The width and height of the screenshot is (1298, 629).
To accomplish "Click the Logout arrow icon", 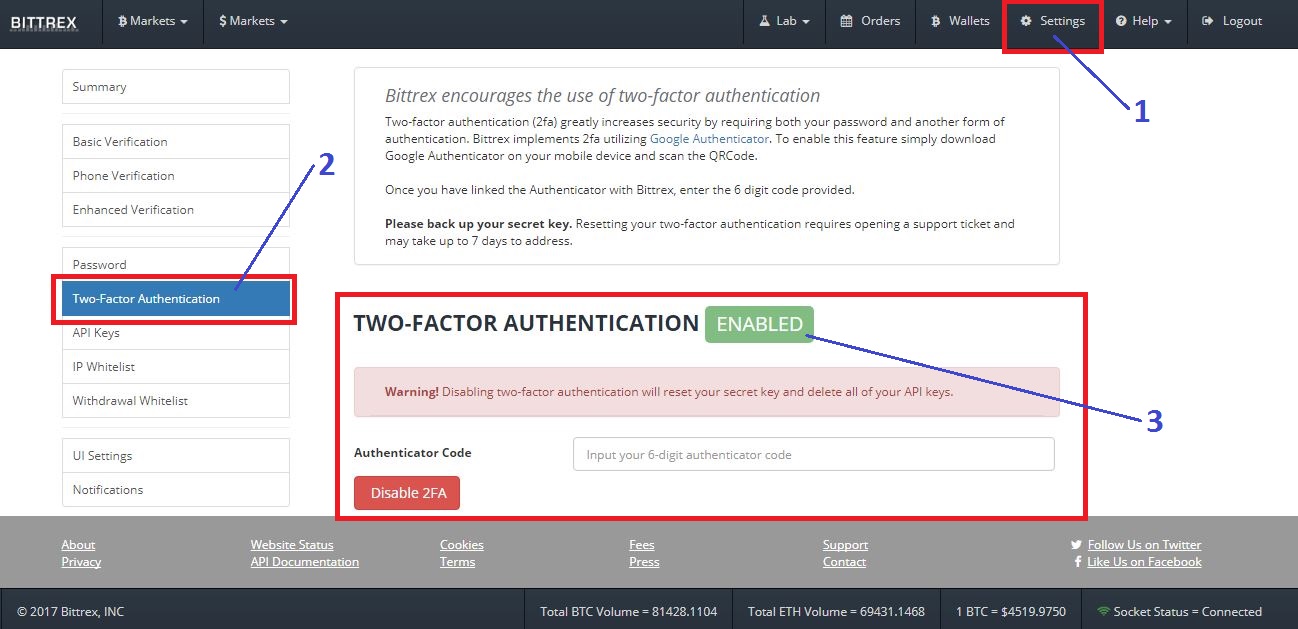I will (1208, 21).
